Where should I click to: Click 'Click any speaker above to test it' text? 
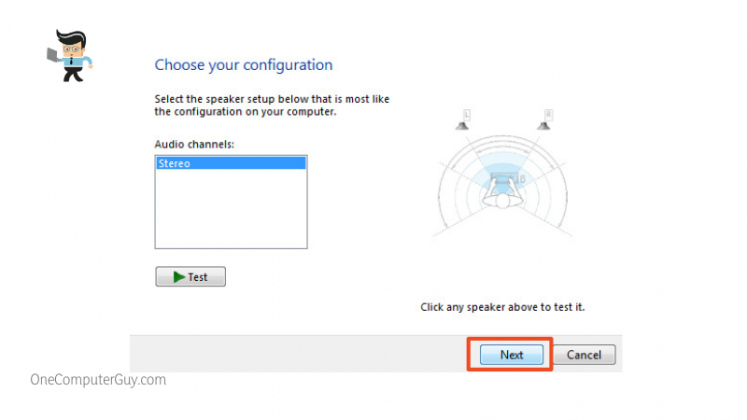[502, 307]
